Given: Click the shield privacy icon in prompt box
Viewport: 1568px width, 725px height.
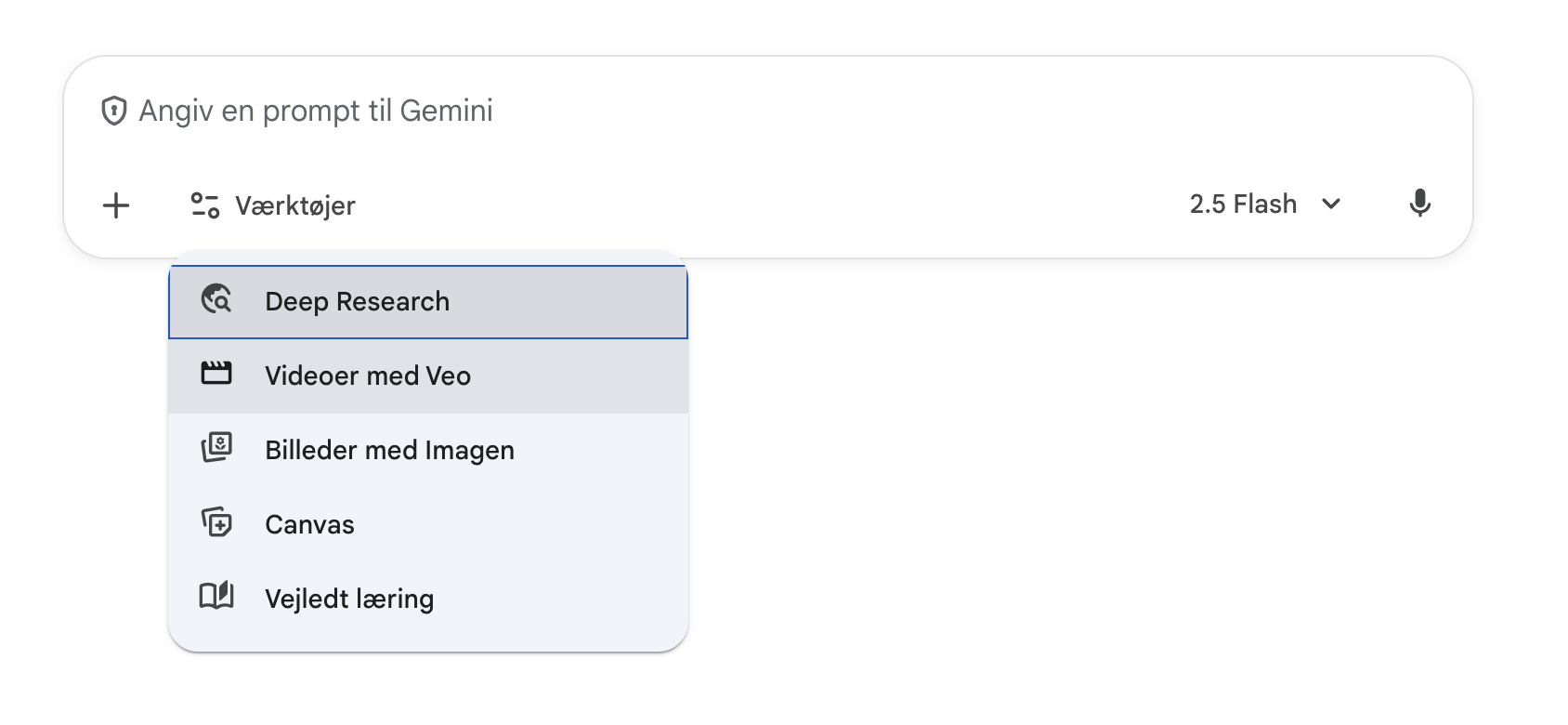Looking at the screenshot, I should coord(113,111).
